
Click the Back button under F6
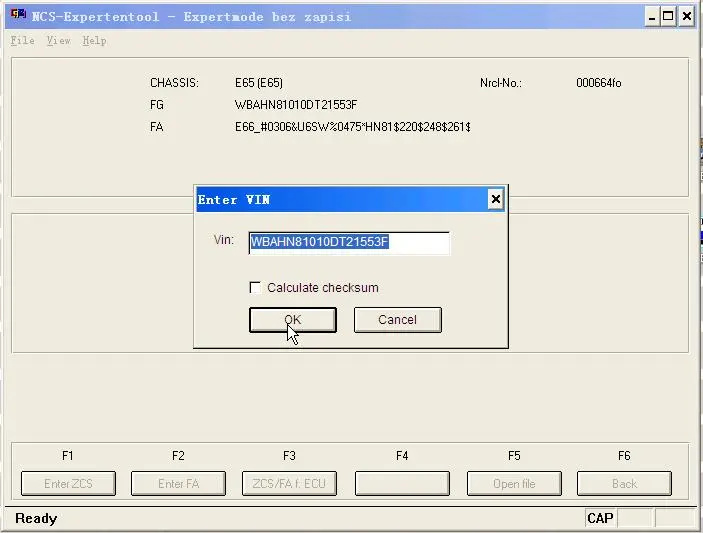tap(624, 483)
